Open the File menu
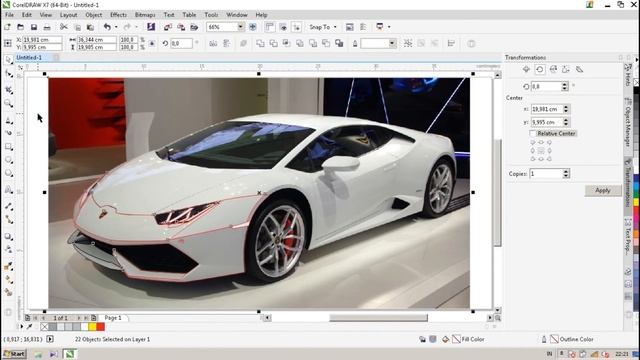 [x=9, y=15]
